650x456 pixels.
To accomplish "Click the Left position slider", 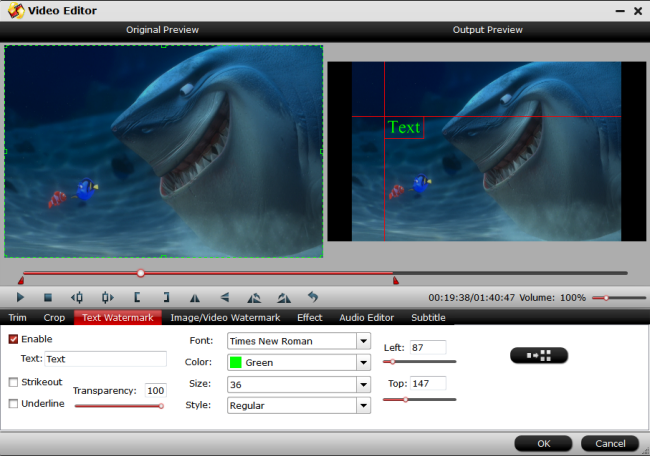I will [420, 362].
